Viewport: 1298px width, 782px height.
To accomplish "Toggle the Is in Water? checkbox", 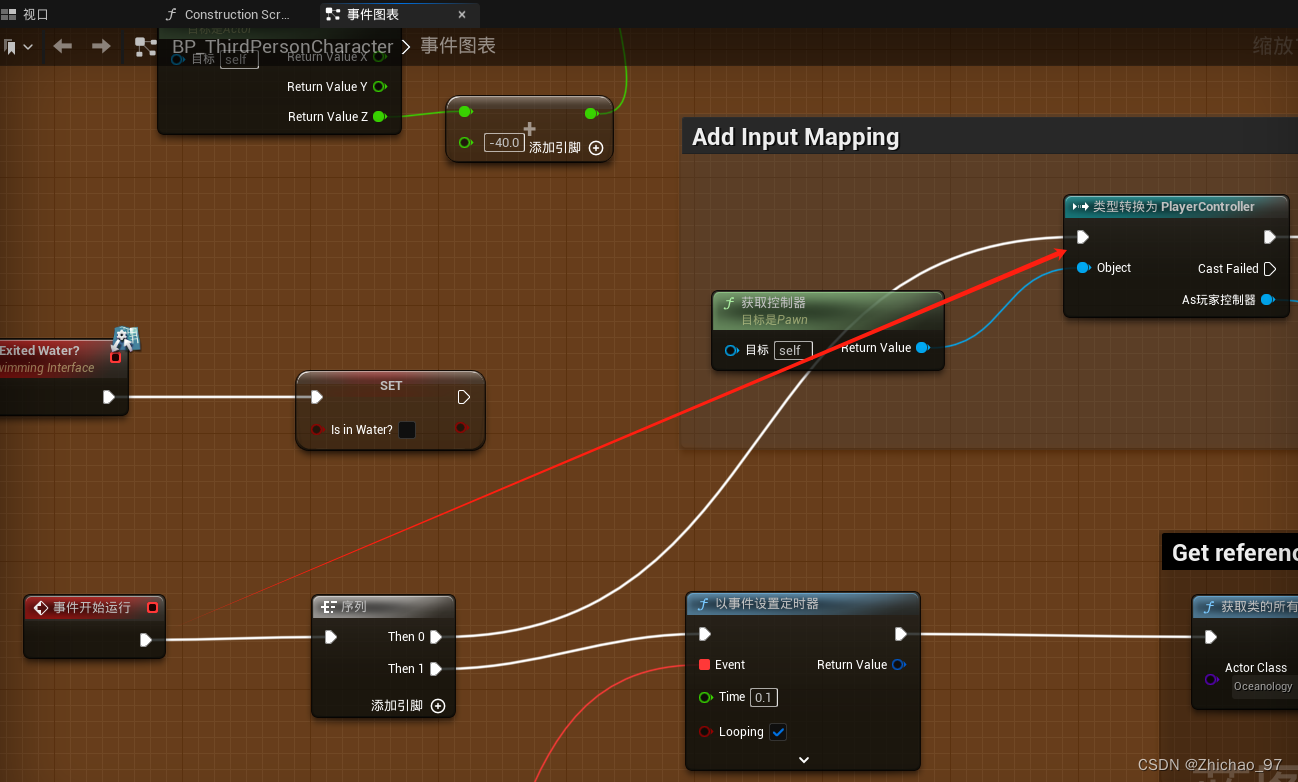I will click(407, 430).
